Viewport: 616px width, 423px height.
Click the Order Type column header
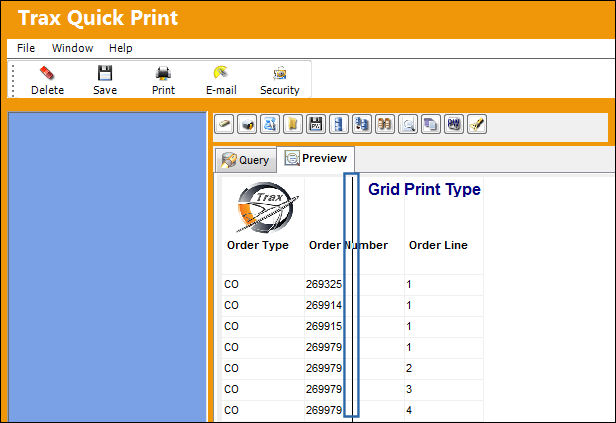coord(258,245)
